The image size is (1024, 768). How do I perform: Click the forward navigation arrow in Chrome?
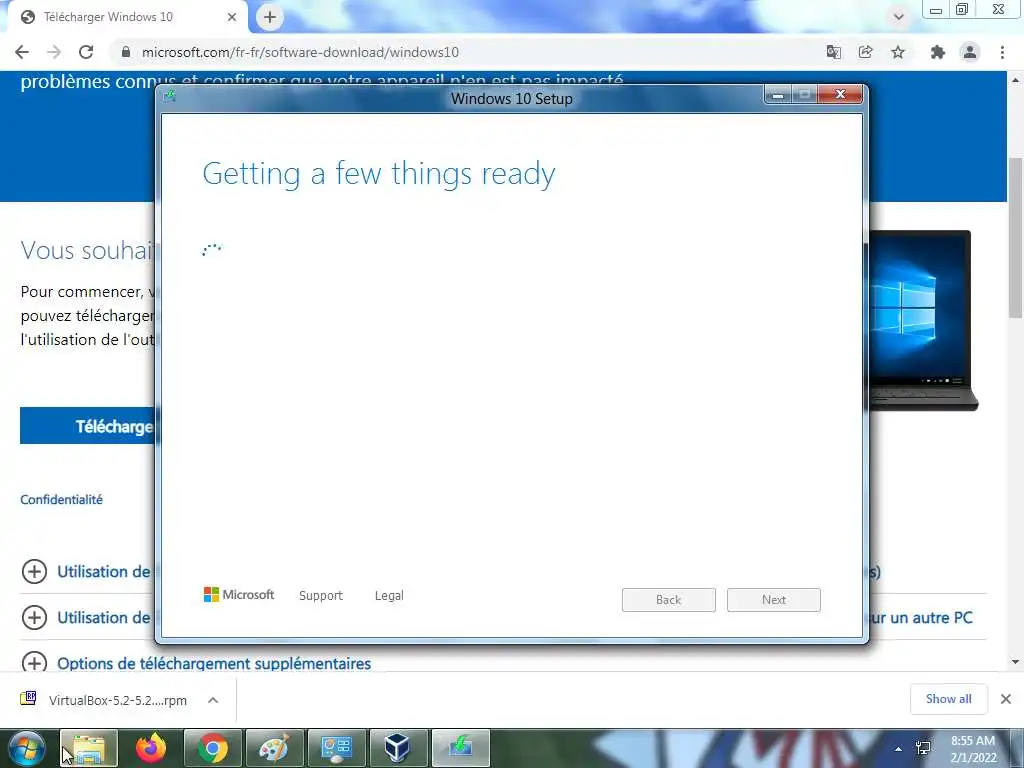click(x=54, y=52)
